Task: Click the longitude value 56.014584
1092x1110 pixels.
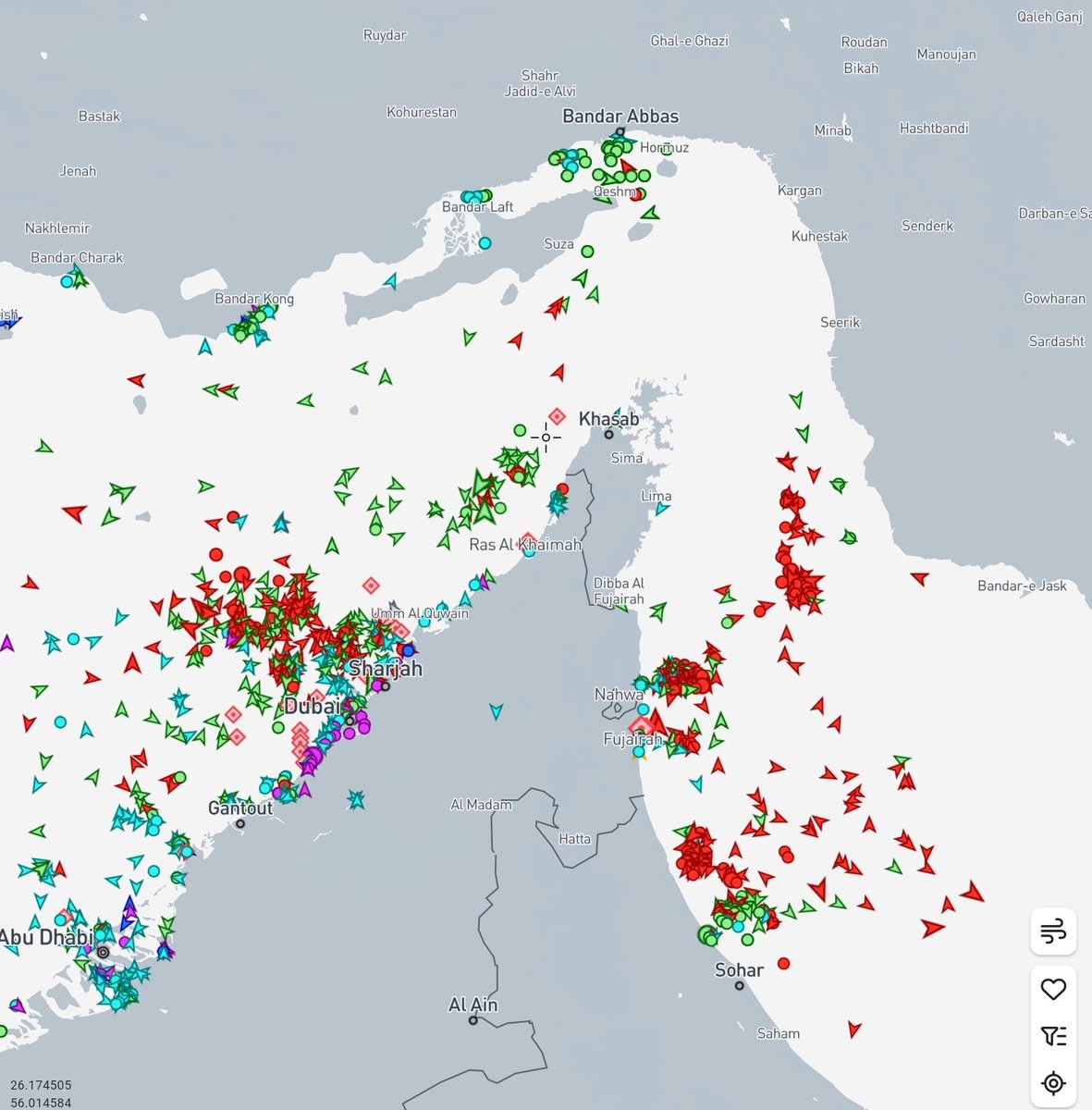Action: click(x=41, y=1102)
